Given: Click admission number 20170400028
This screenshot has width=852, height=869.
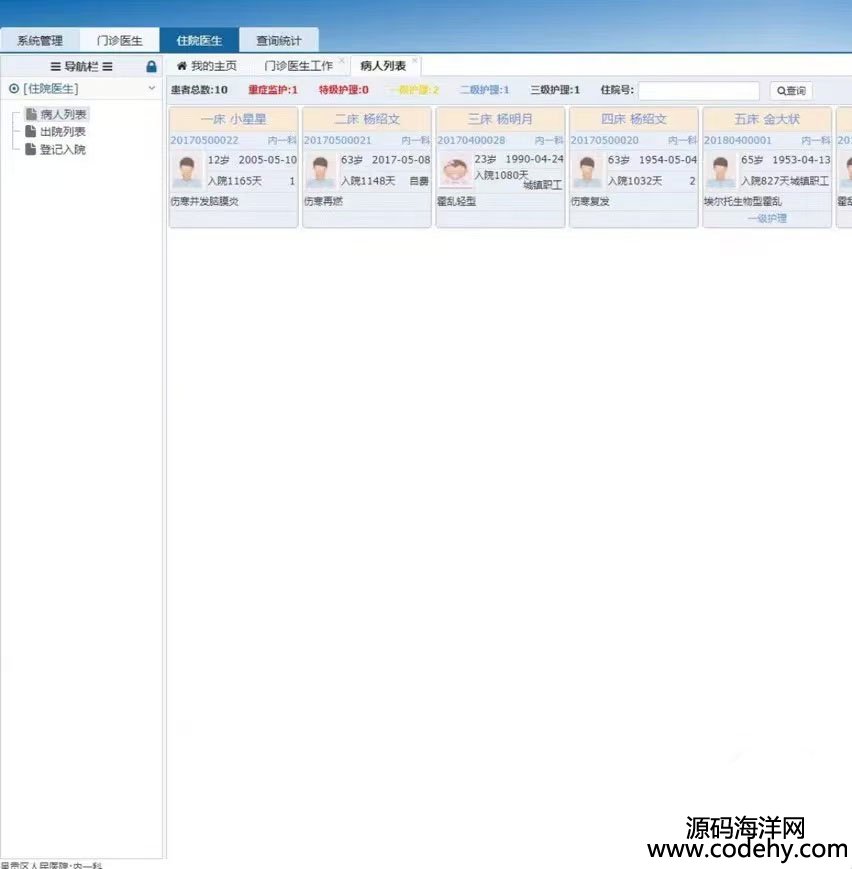Looking at the screenshot, I should pyautogui.click(x=471, y=140).
